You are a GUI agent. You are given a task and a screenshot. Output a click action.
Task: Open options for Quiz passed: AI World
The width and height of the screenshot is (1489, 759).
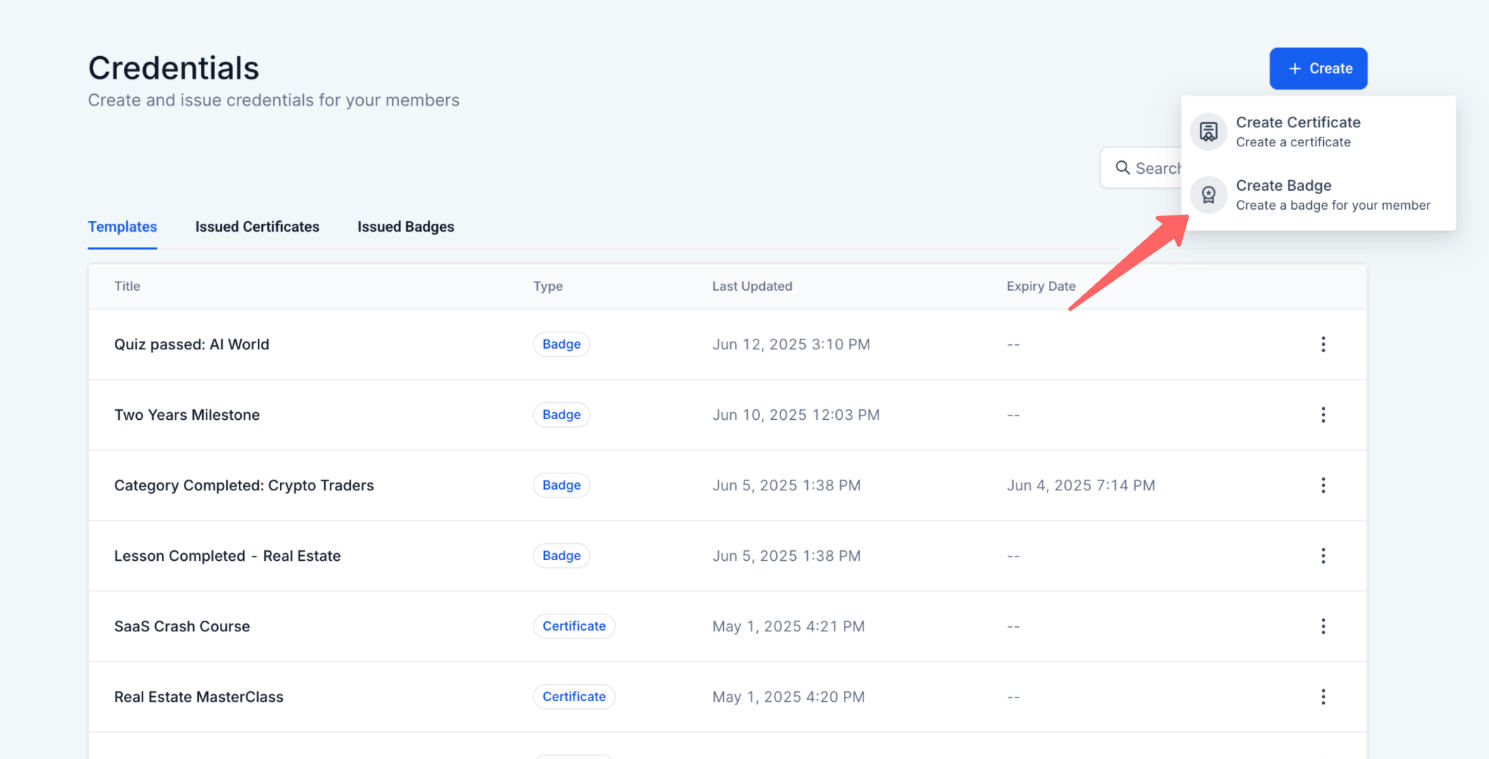pos(1323,344)
